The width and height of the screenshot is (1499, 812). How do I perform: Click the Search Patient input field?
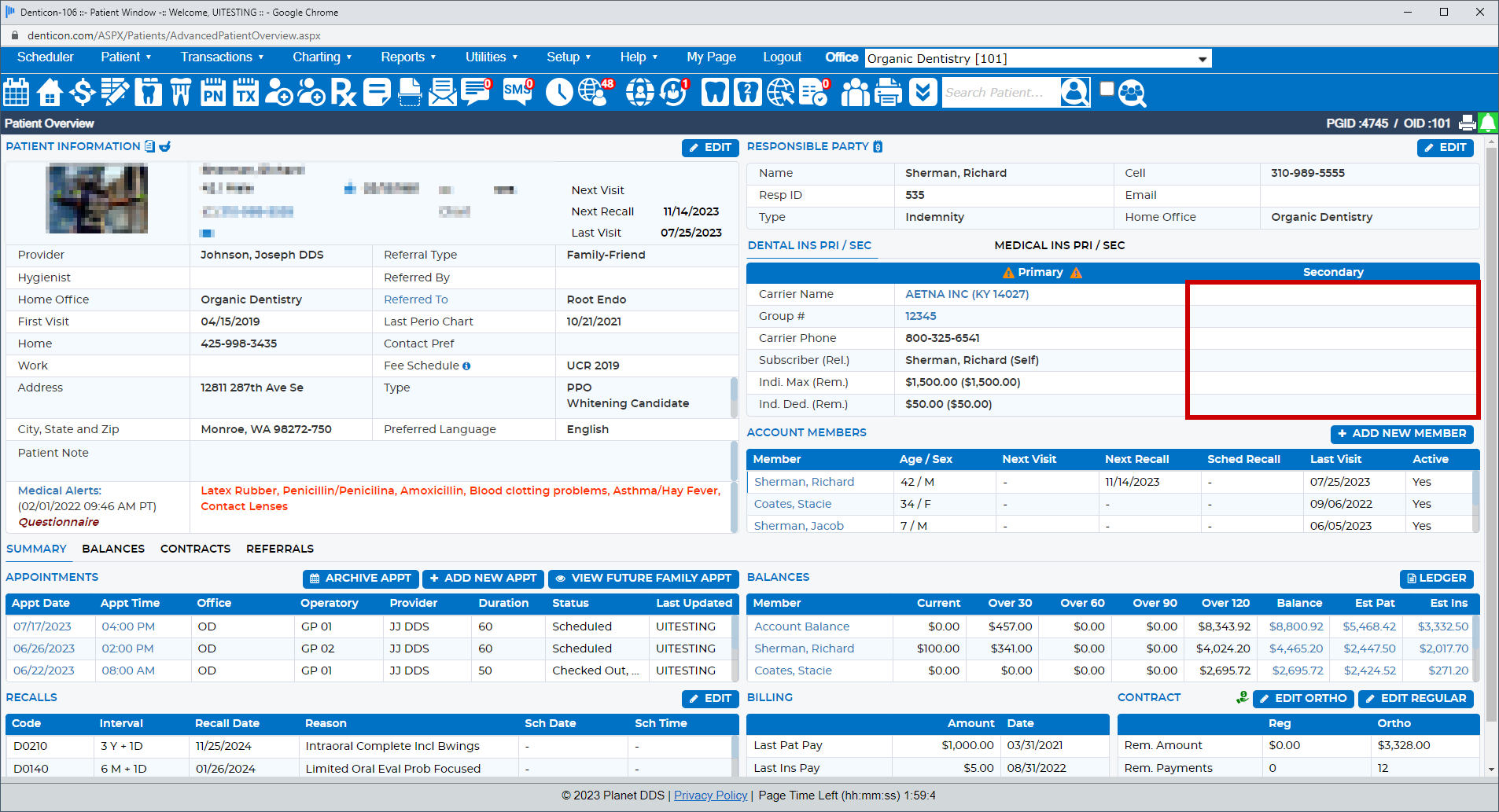click(1000, 93)
